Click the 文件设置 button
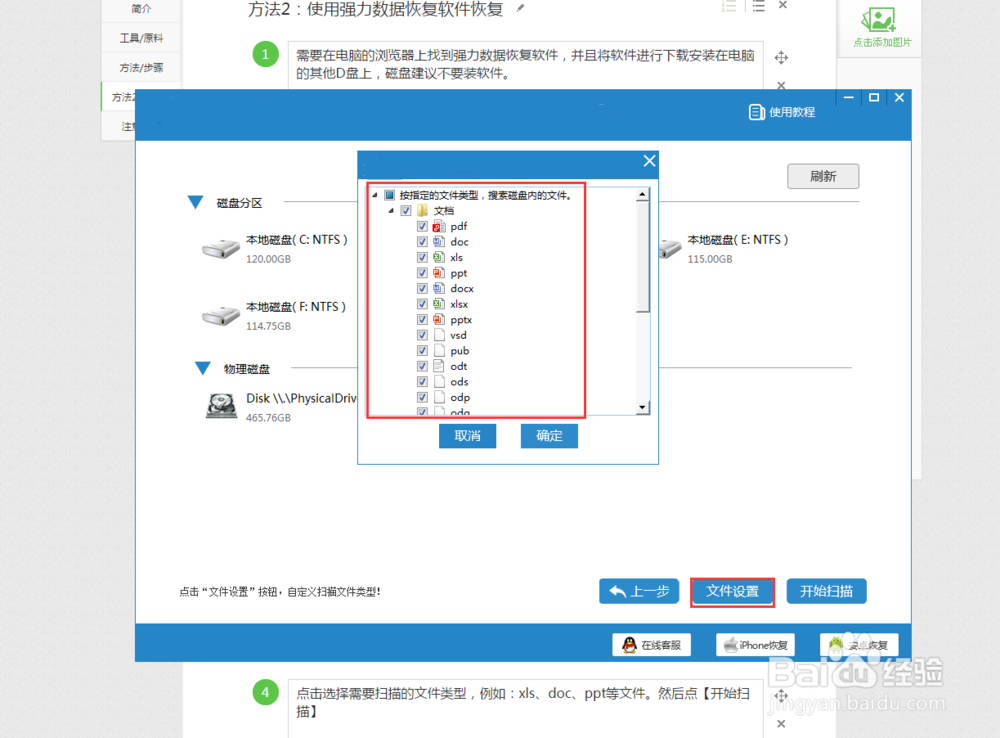 tap(732, 591)
